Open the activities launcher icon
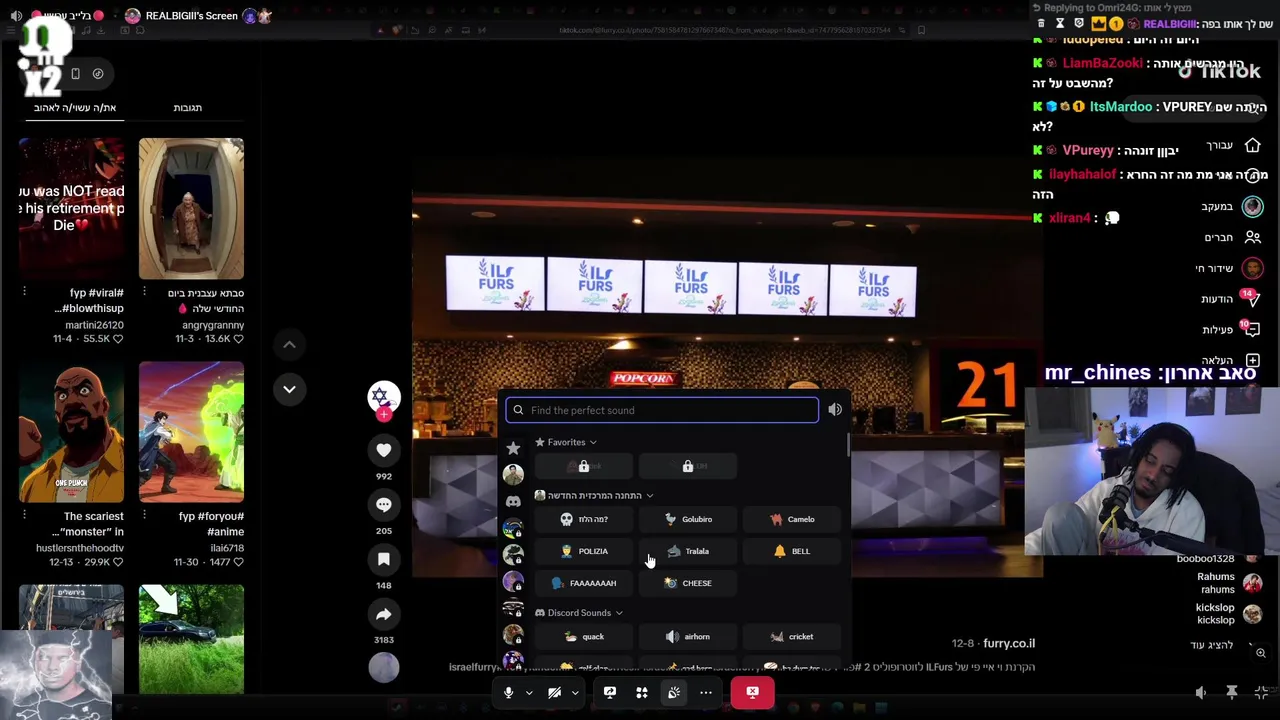 pyautogui.click(x=642, y=692)
